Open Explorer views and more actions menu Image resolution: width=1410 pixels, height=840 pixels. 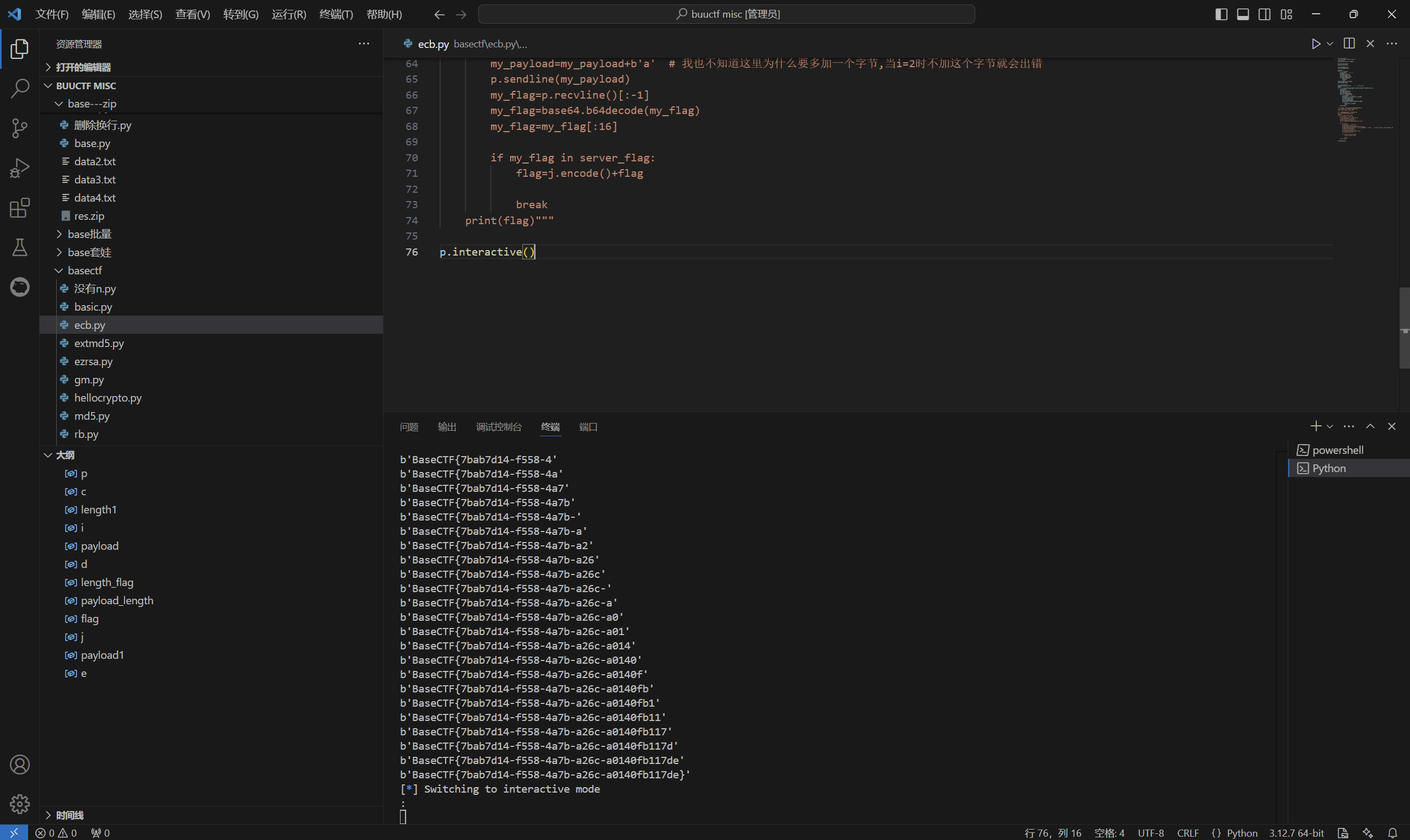pos(364,44)
